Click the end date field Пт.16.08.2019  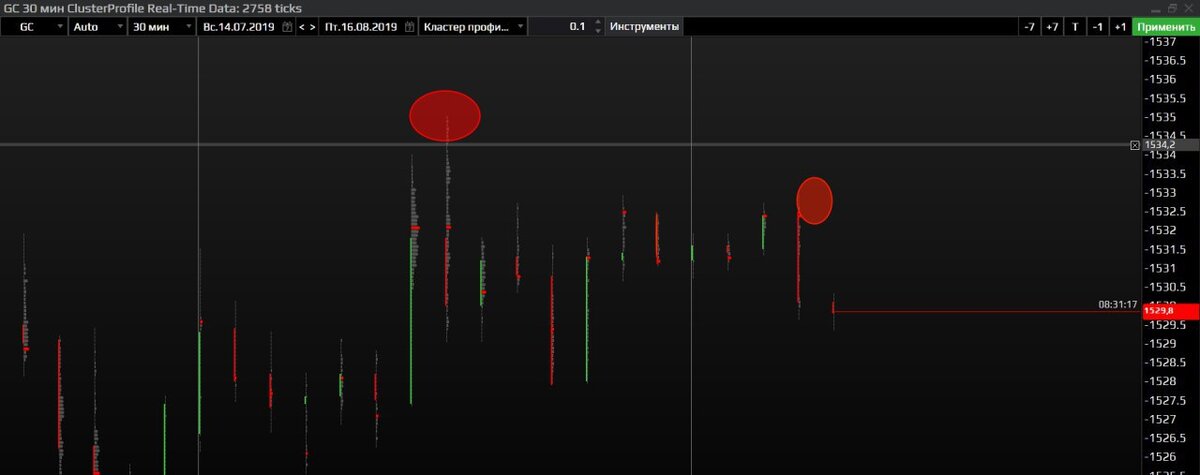tap(359, 27)
